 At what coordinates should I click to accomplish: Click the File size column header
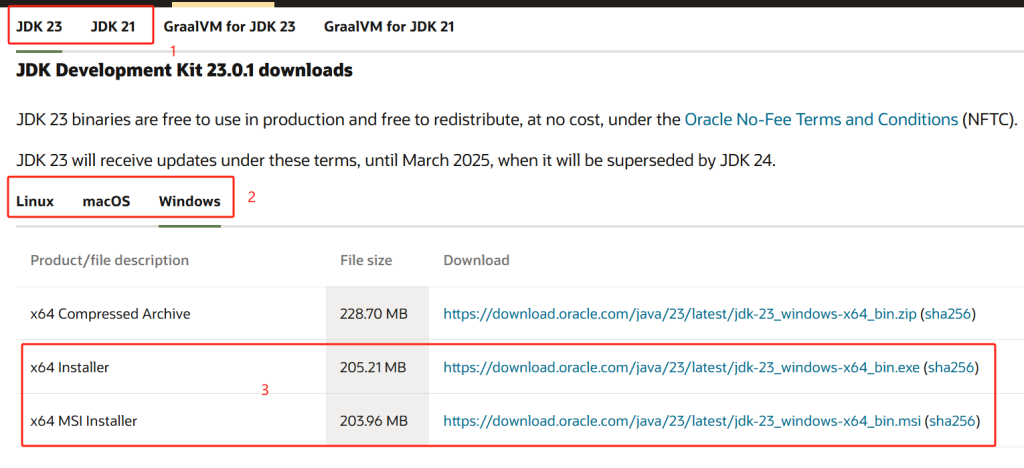click(367, 260)
